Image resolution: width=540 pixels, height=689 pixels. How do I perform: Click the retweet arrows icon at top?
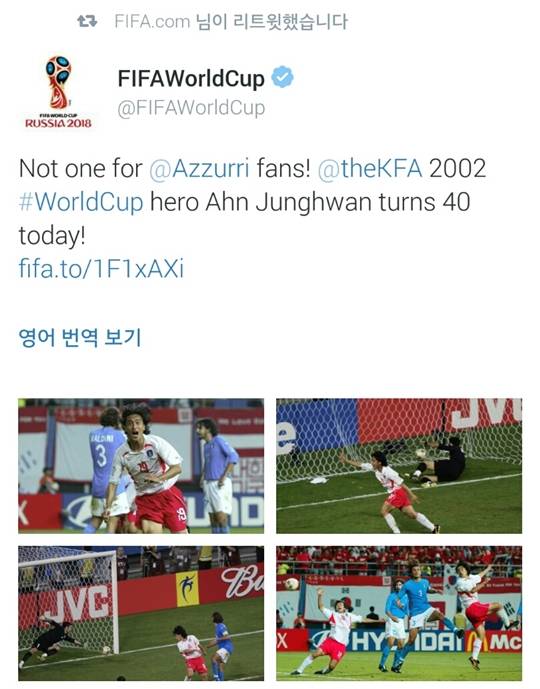[x=87, y=21]
